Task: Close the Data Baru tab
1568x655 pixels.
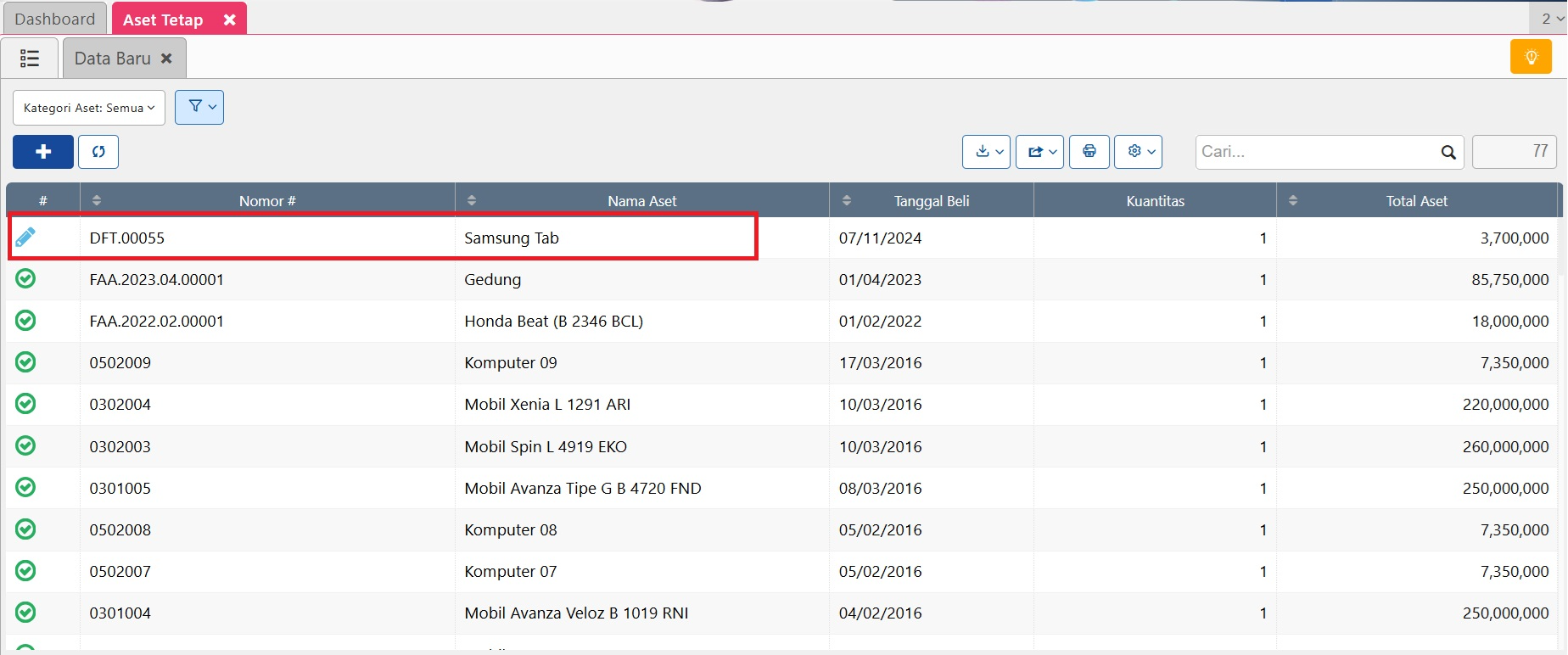Action: [x=166, y=59]
